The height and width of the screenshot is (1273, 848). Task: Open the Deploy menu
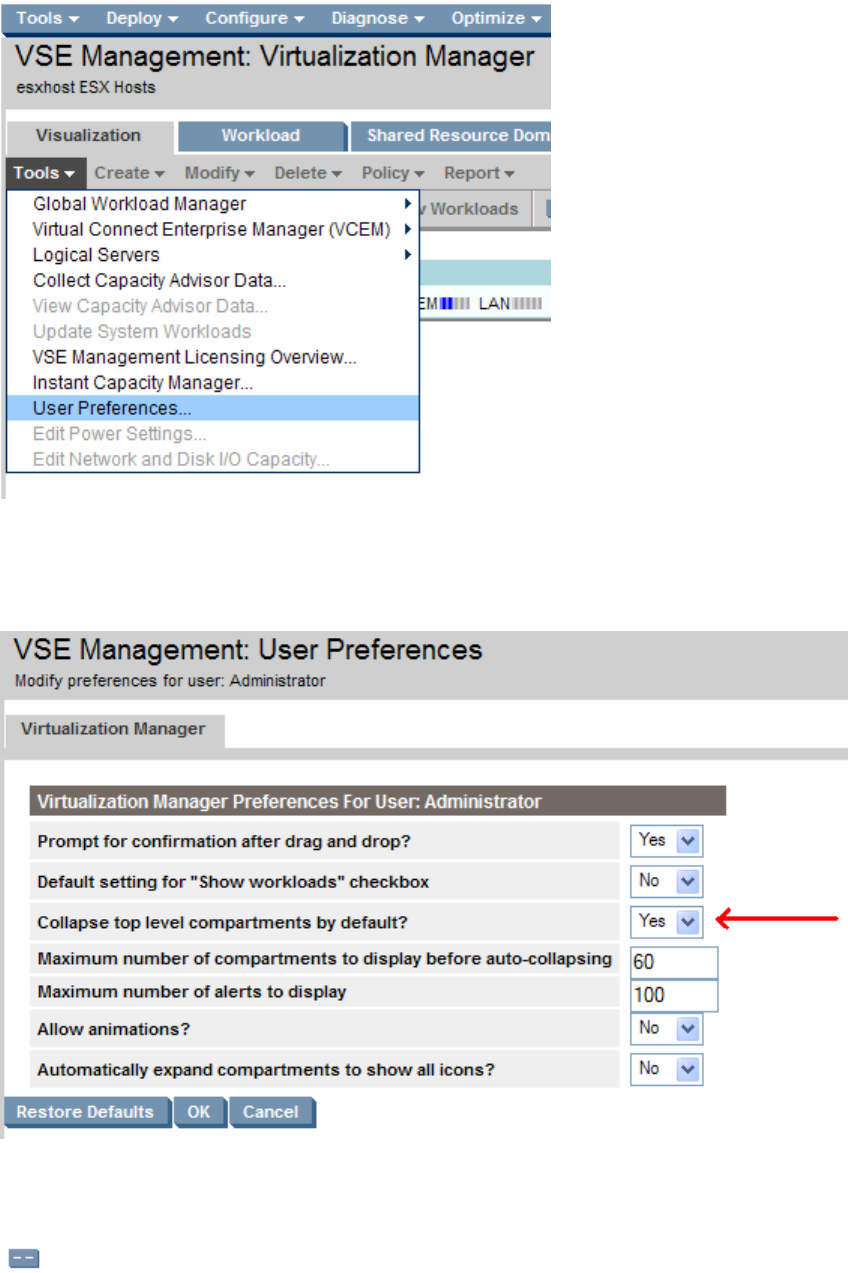(142, 18)
